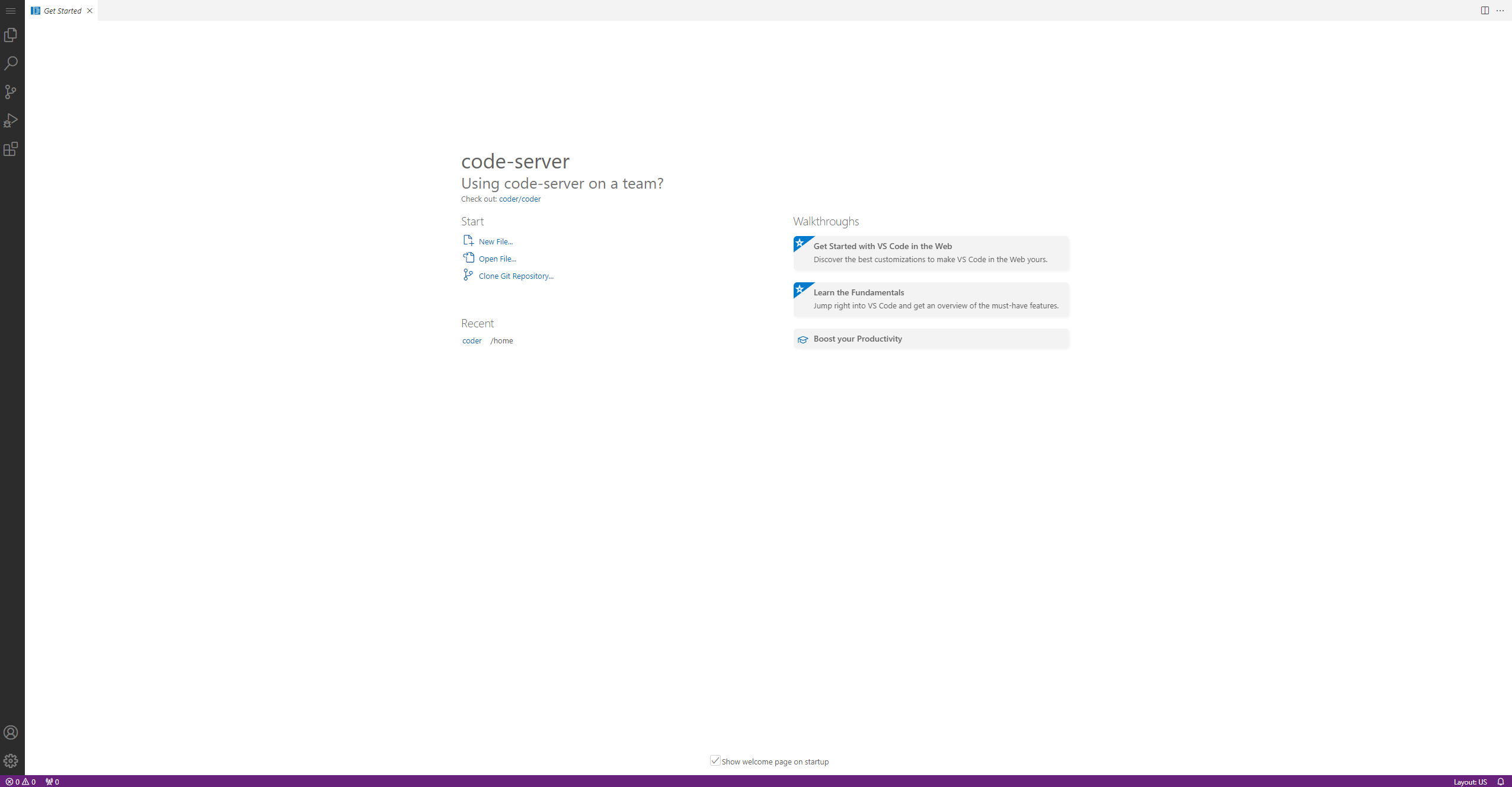The height and width of the screenshot is (787, 1512).
Task: Click the New File... link
Action: (496, 241)
